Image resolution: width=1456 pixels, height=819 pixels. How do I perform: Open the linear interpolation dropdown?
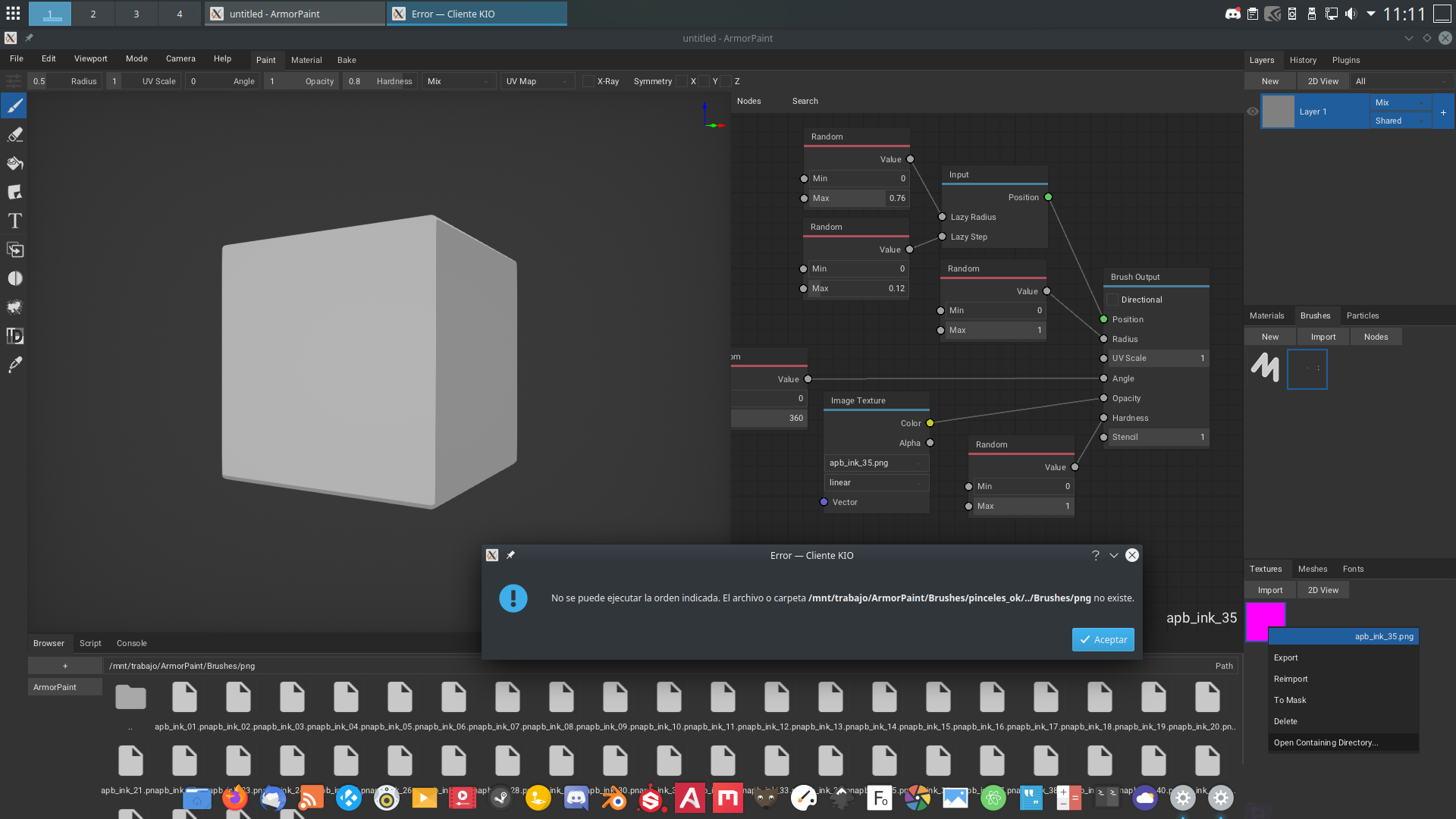click(x=876, y=482)
